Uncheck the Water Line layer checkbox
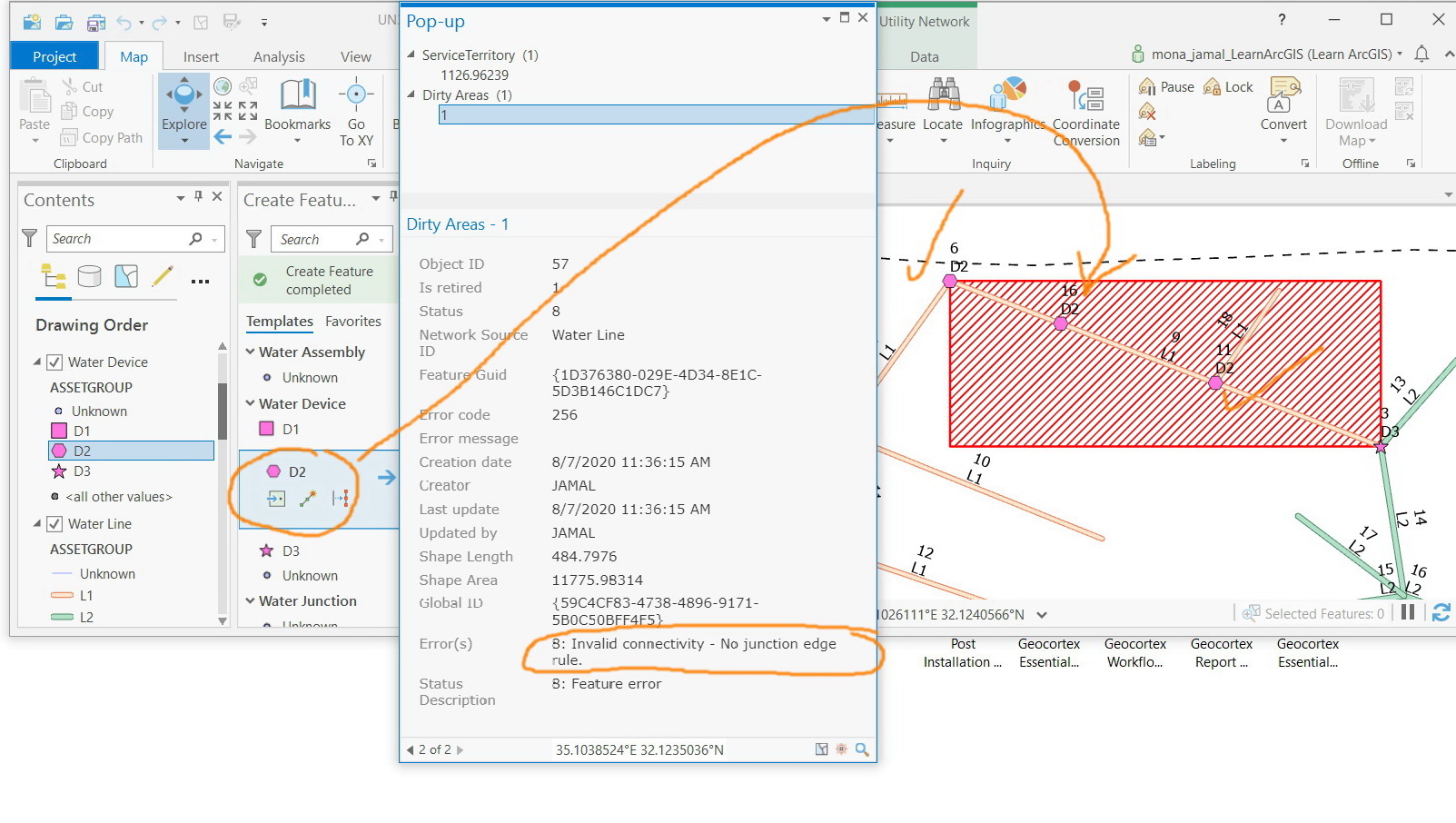Viewport: 1456px width, 823px height. [x=54, y=524]
